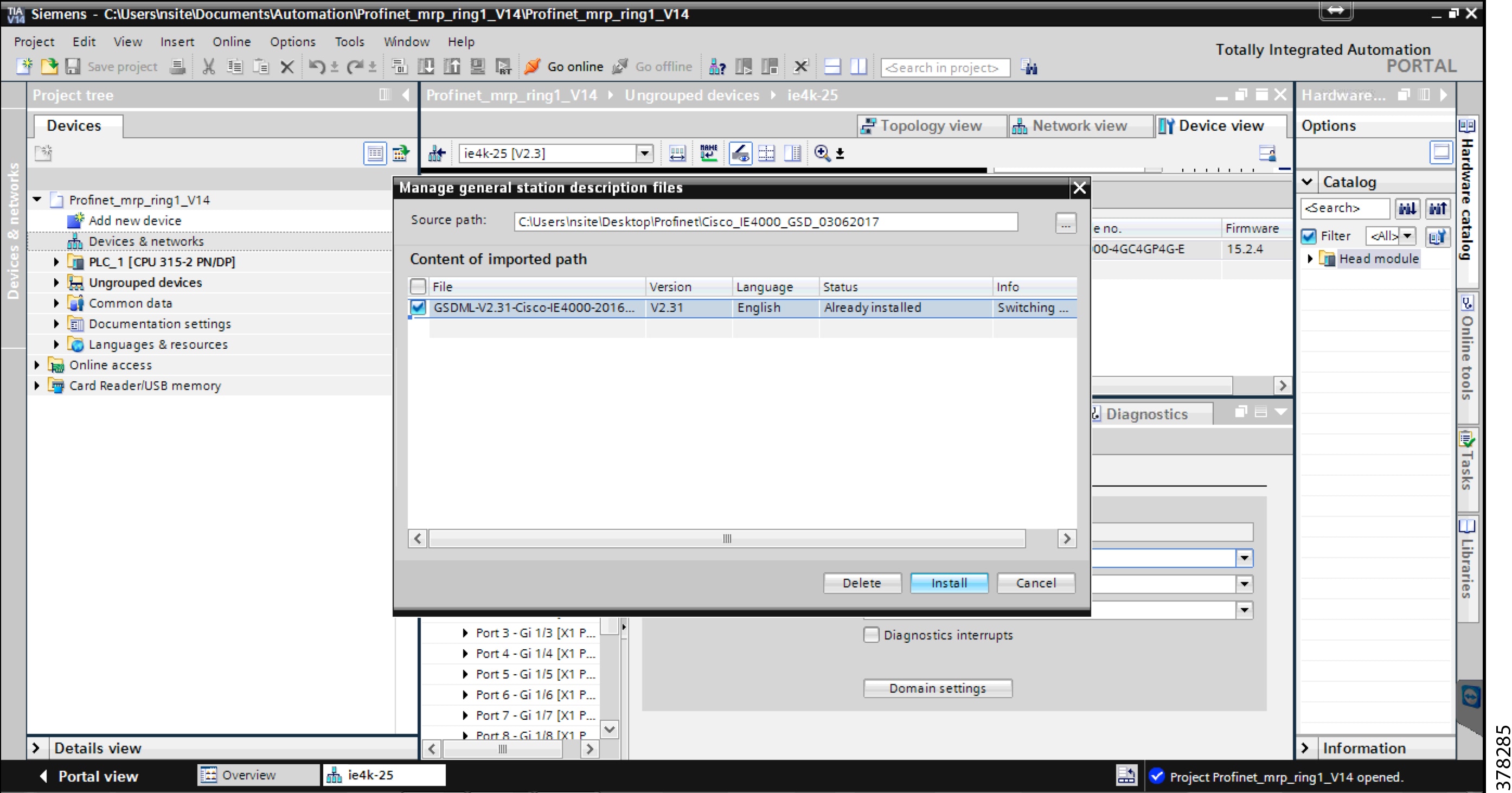This screenshot has width=1512, height=793.
Task: Click the catalog search-down icon
Action: coord(1407,208)
